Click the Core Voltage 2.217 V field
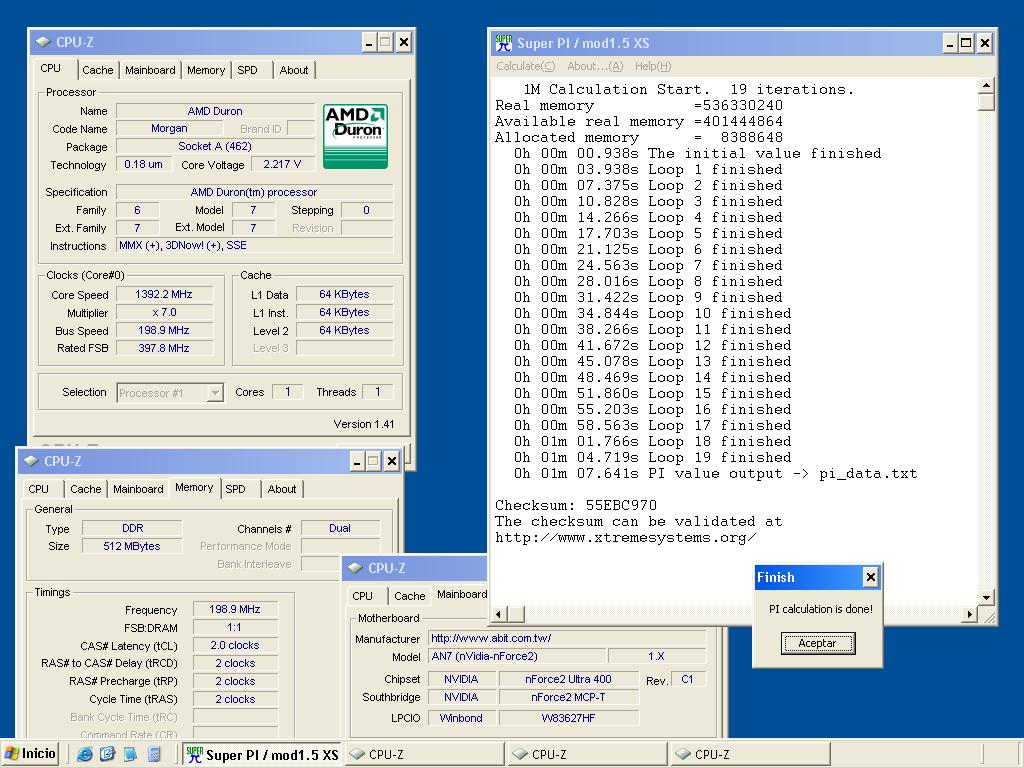Screen dimensions: 1024x768 [282, 165]
